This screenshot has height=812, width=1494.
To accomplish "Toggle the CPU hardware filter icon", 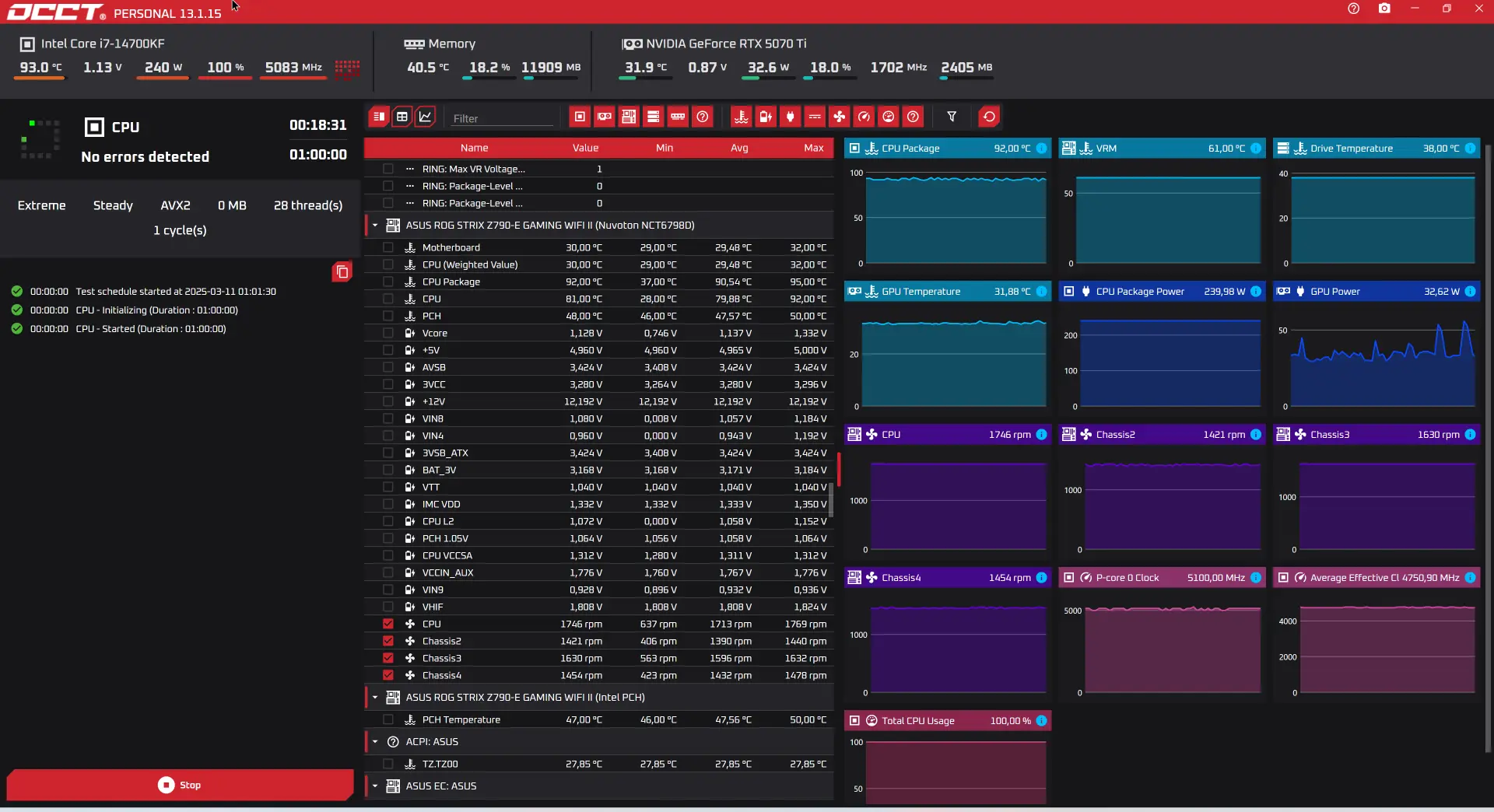I will (580, 117).
